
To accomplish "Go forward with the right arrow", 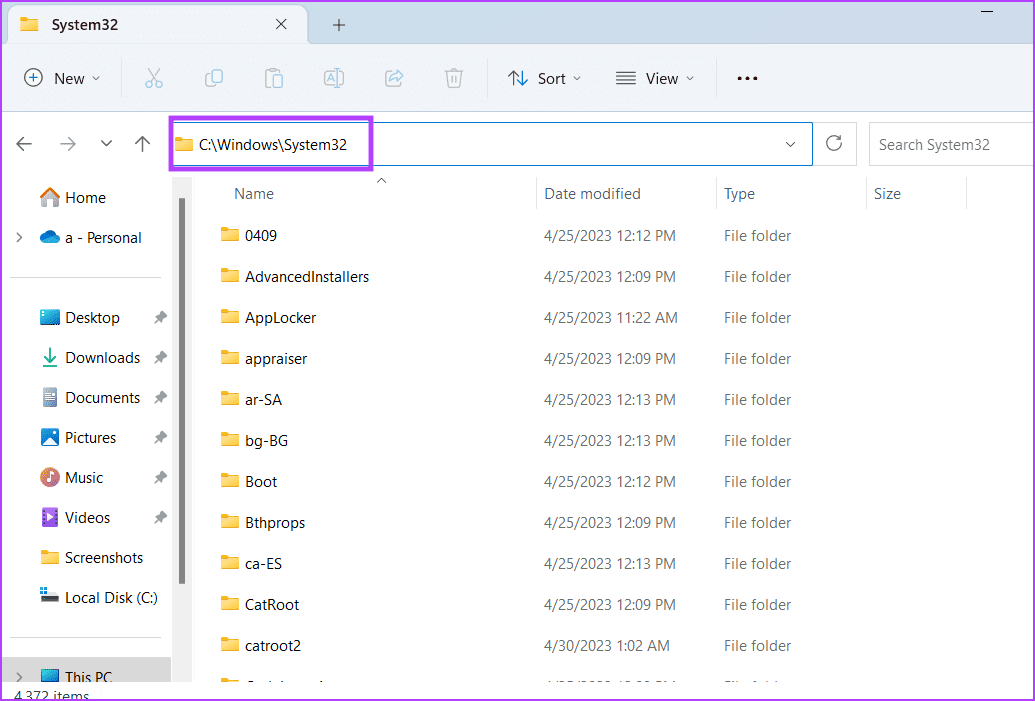I will coord(68,144).
